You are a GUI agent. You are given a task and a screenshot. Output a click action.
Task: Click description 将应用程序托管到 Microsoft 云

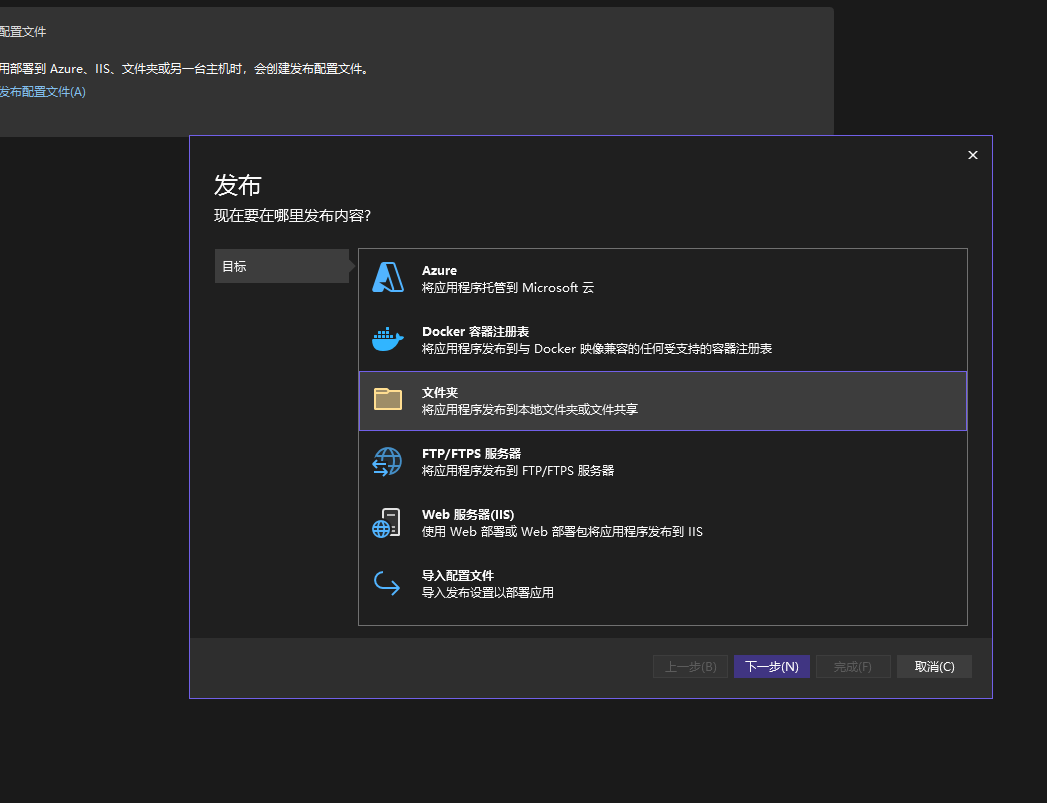(507, 288)
